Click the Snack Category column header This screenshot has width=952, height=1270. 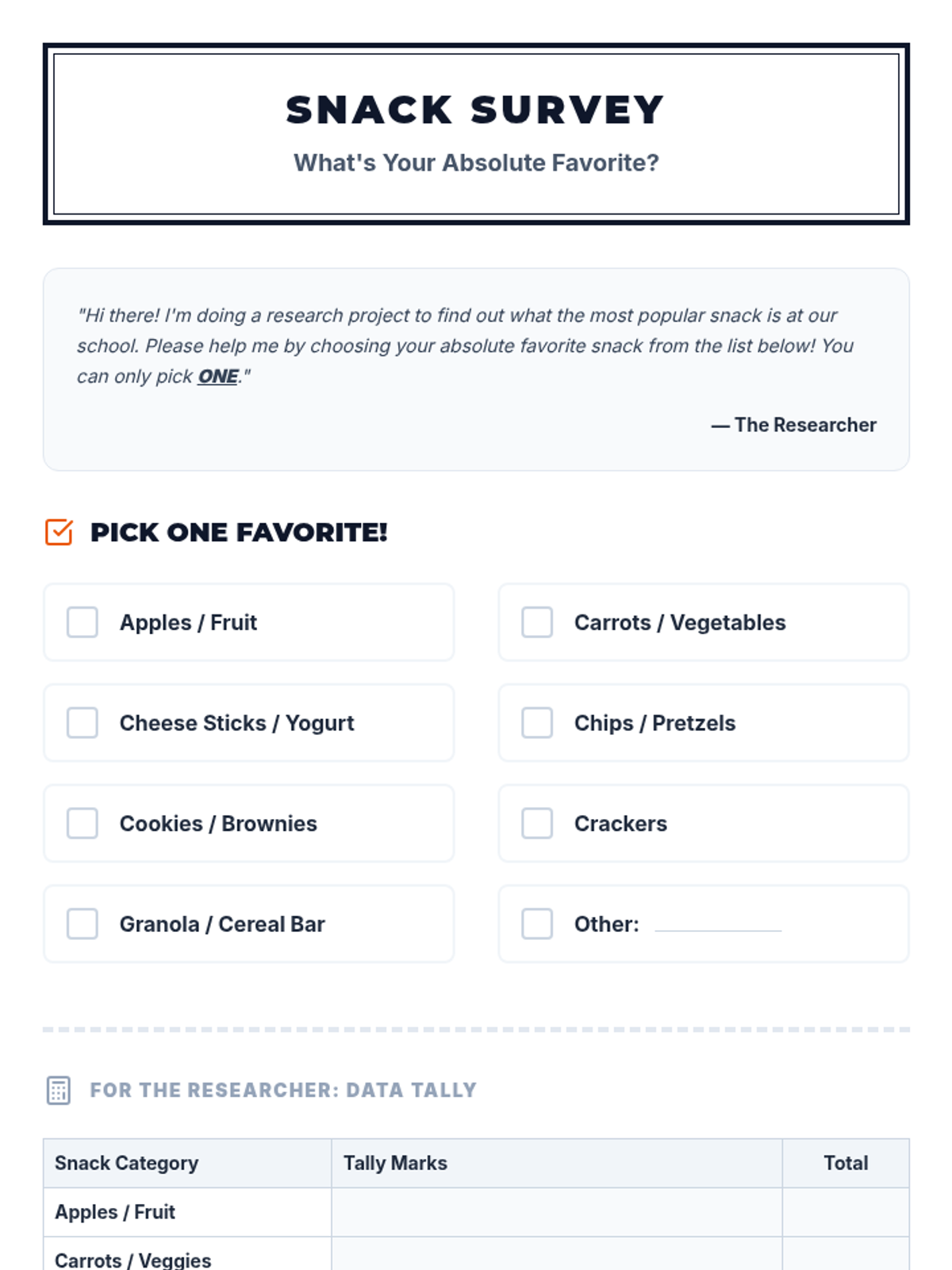(127, 1163)
